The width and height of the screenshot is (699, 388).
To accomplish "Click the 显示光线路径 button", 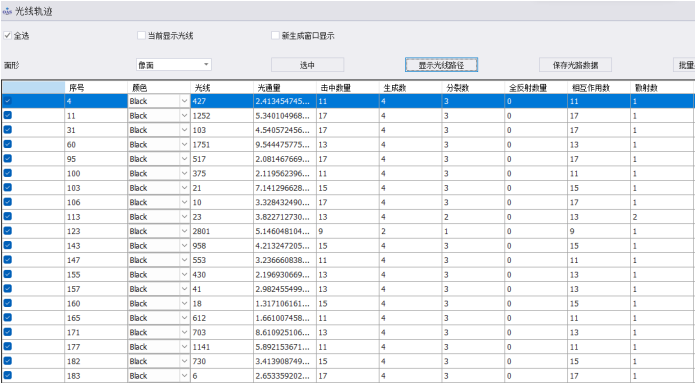I will [x=441, y=65].
